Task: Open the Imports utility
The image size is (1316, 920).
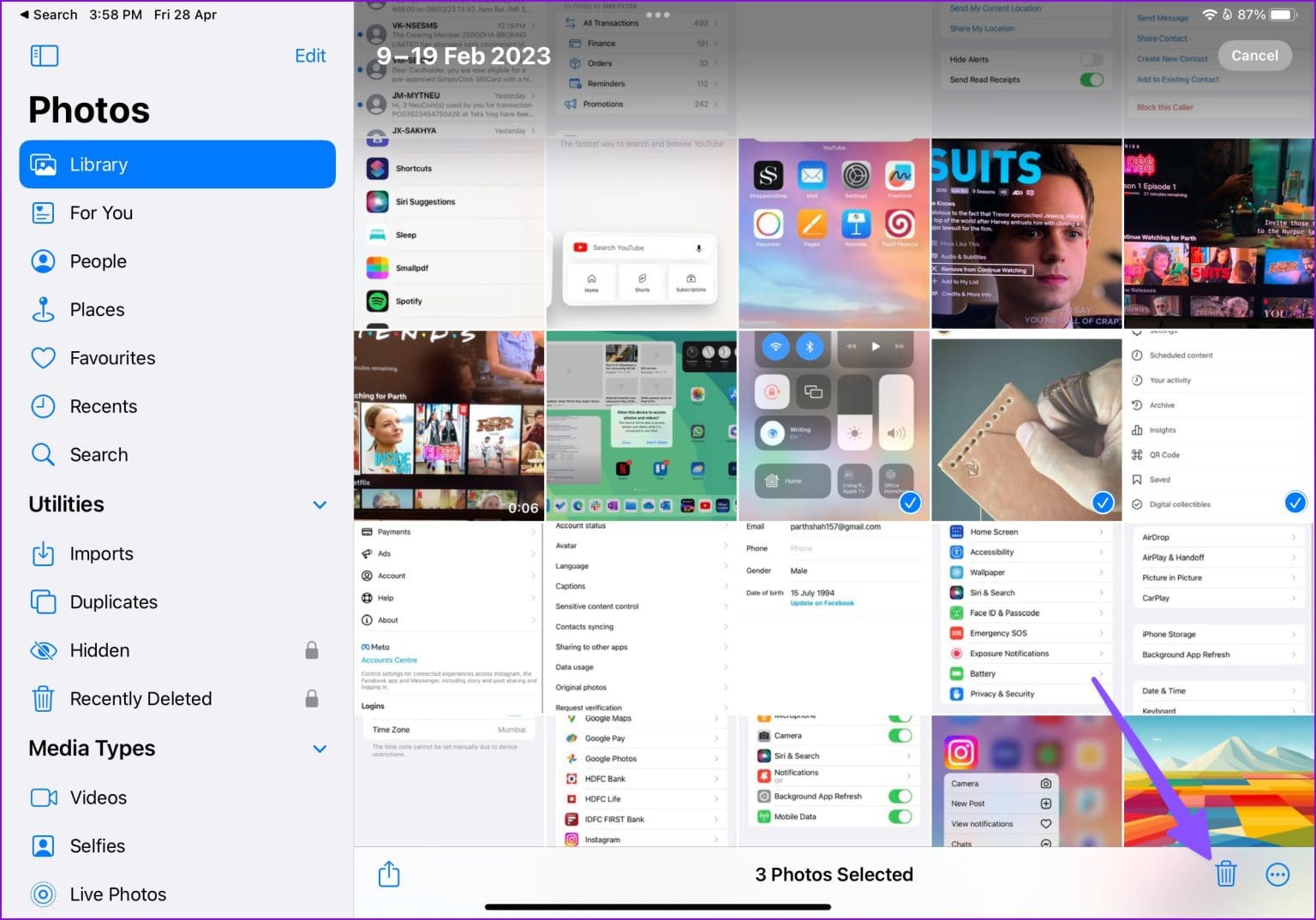Action: point(177,553)
